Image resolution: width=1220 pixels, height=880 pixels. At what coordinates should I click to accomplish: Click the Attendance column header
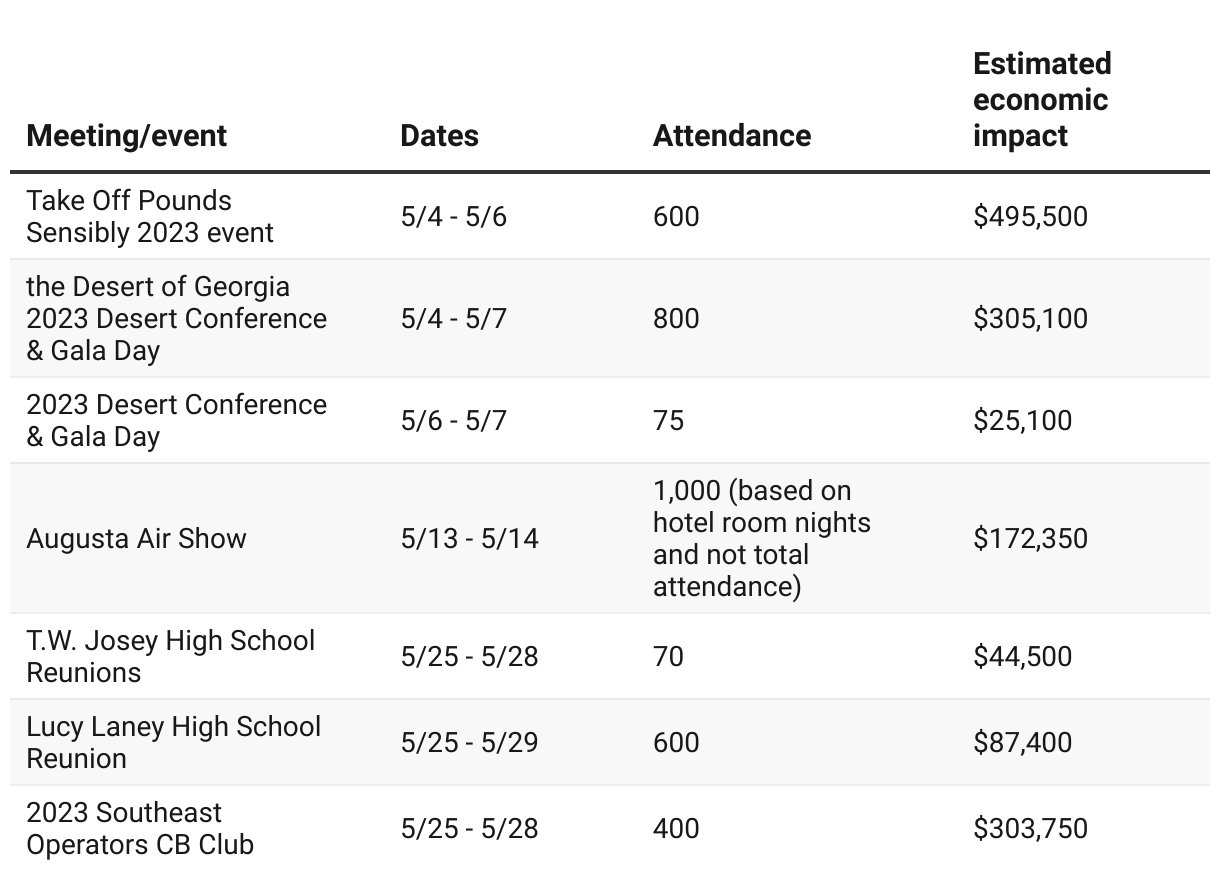732,136
